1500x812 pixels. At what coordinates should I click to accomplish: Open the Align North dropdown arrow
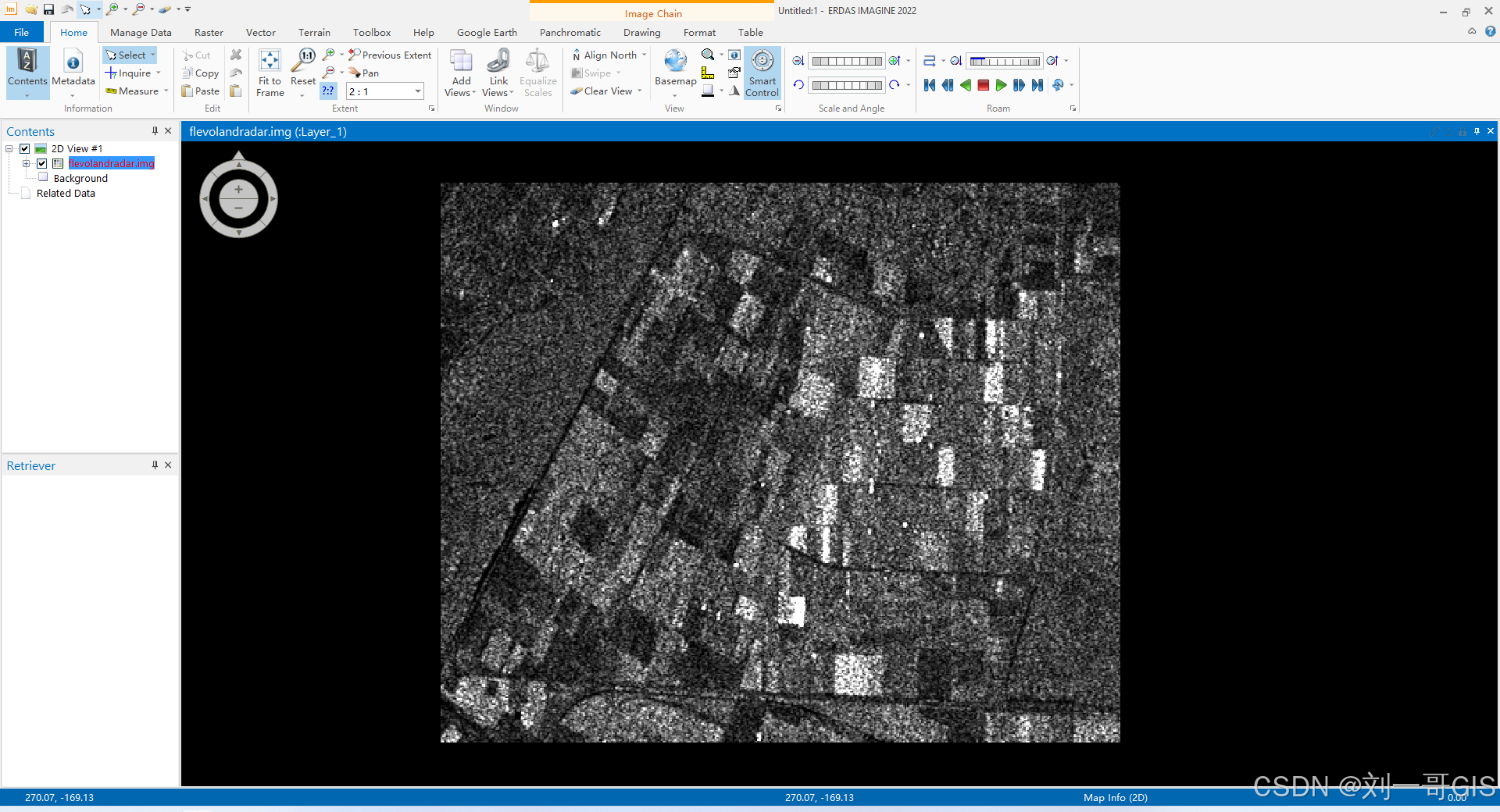pos(645,55)
